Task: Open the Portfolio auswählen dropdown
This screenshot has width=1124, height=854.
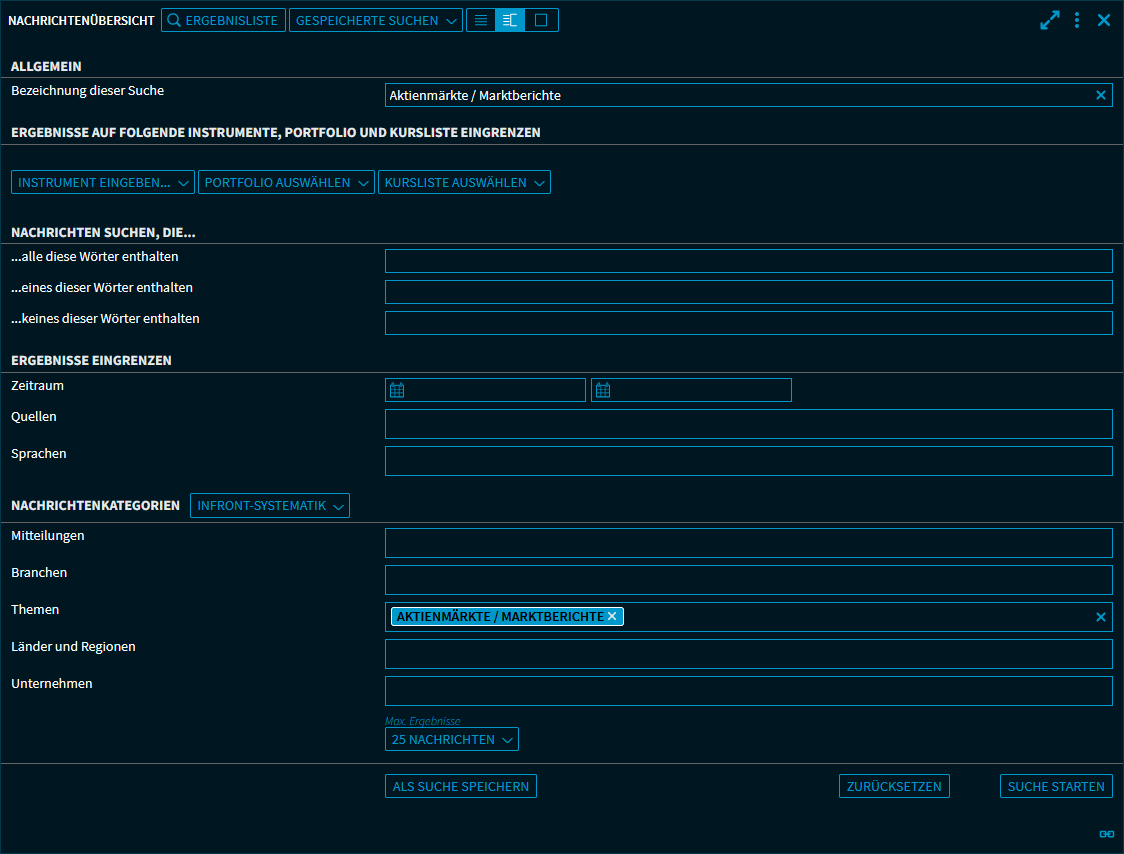Action: point(286,182)
